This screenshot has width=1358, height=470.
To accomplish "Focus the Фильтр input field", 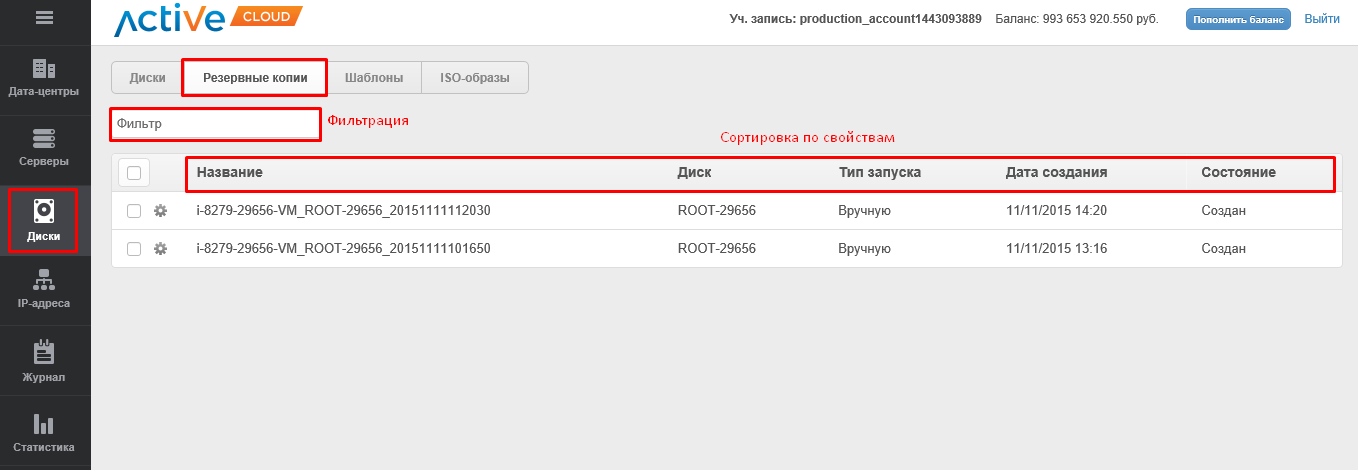I will tap(214, 124).
